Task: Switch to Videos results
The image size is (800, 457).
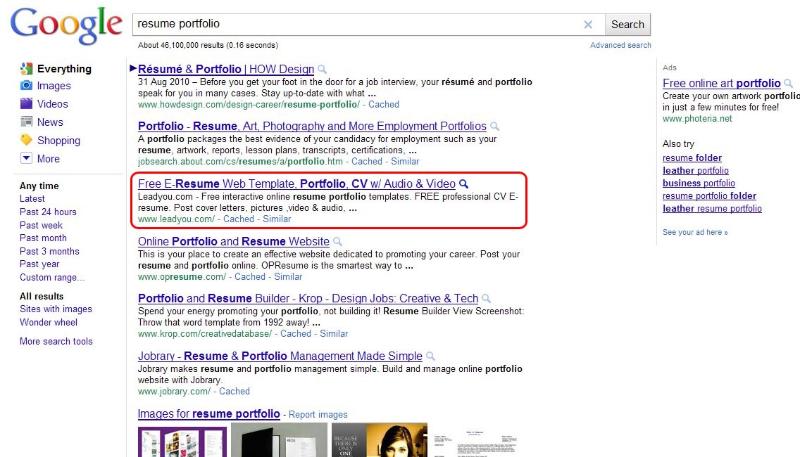Action: (53, 104)
